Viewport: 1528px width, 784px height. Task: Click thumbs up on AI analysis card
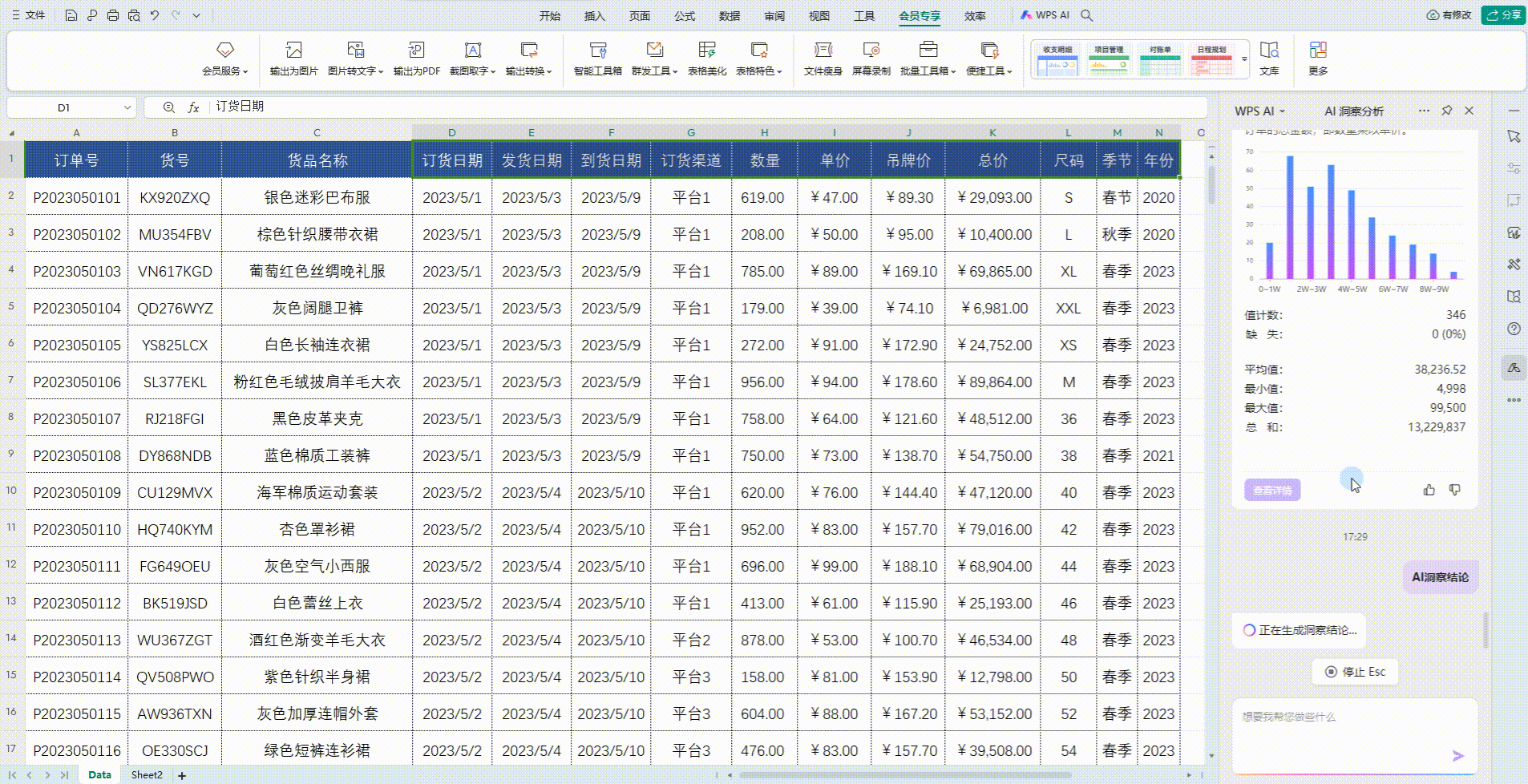coord(1429,490)
